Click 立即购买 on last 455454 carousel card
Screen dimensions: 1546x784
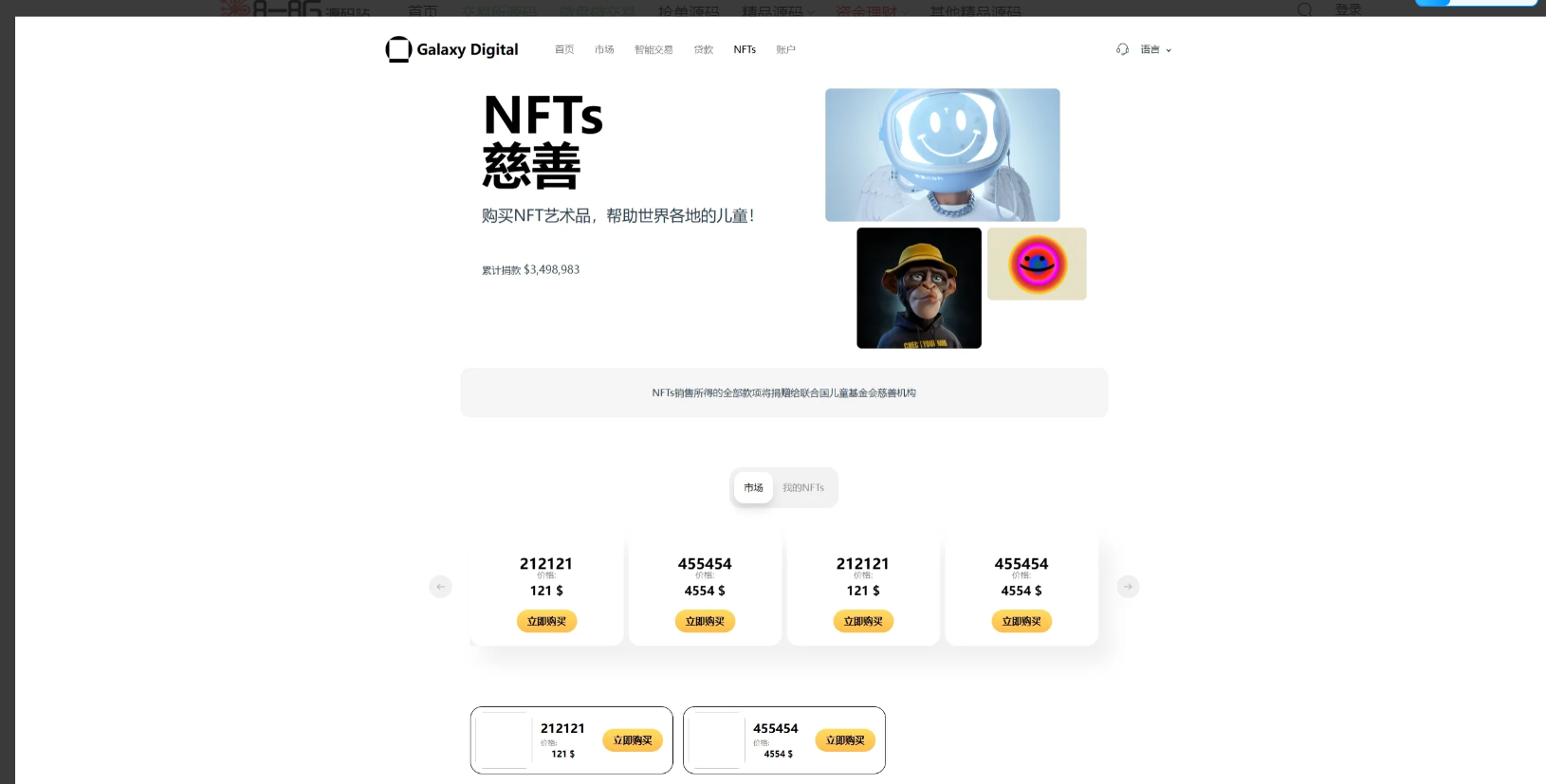tap(1021, 621)
